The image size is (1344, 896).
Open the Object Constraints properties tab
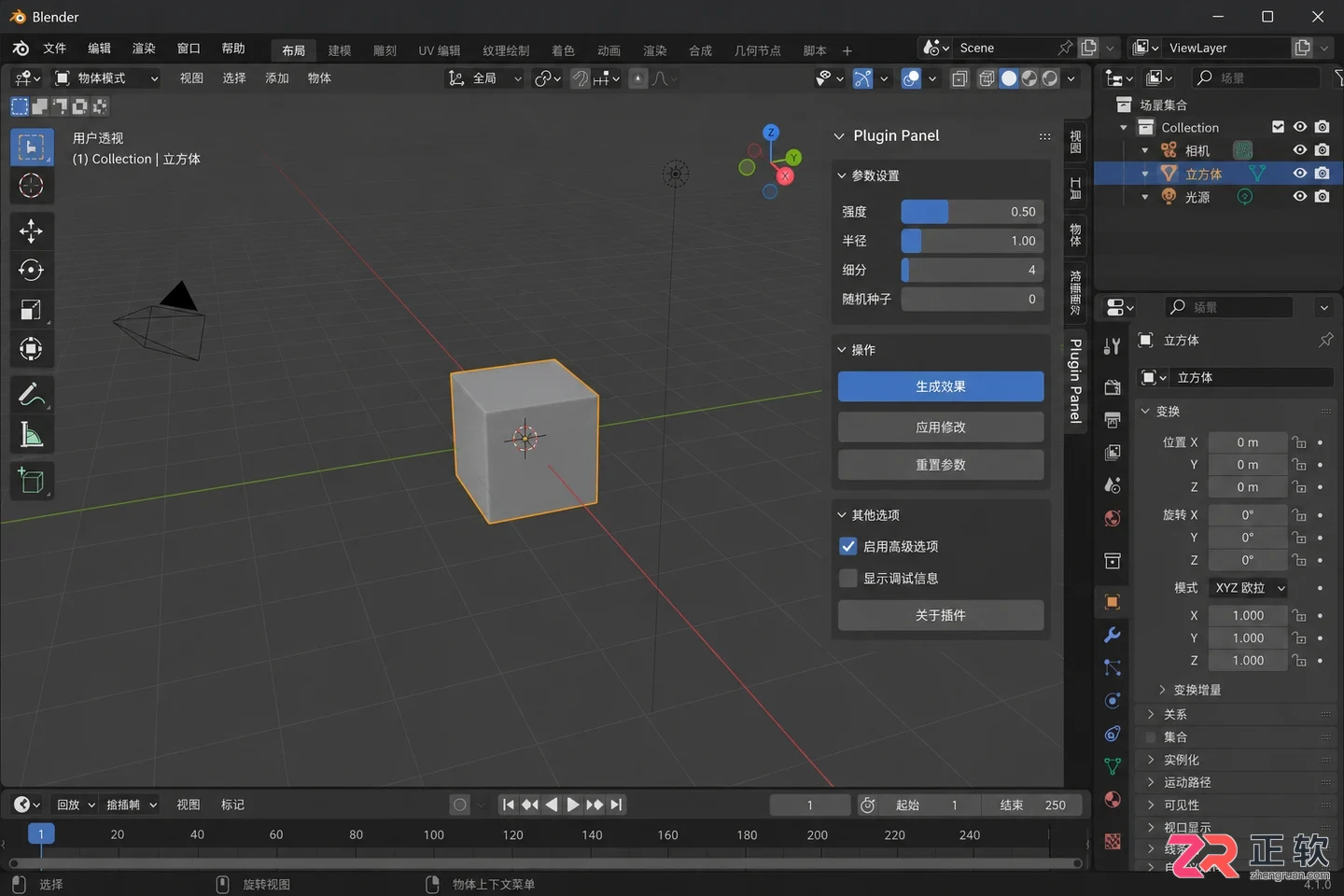pyautogui.click(x=1112, y=734)
